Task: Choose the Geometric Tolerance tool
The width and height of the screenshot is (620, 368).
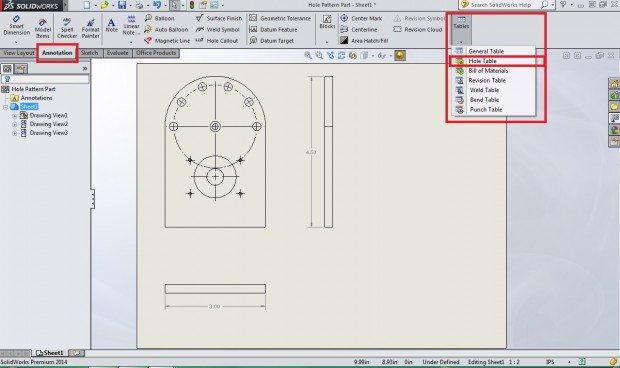Action: (x=280, y=18)
